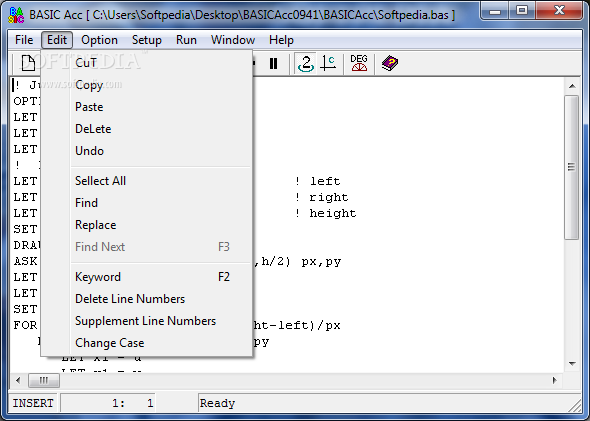Open the Help menu
The width and height of the screenshot is (590, 421).
(x=281, y=40)
